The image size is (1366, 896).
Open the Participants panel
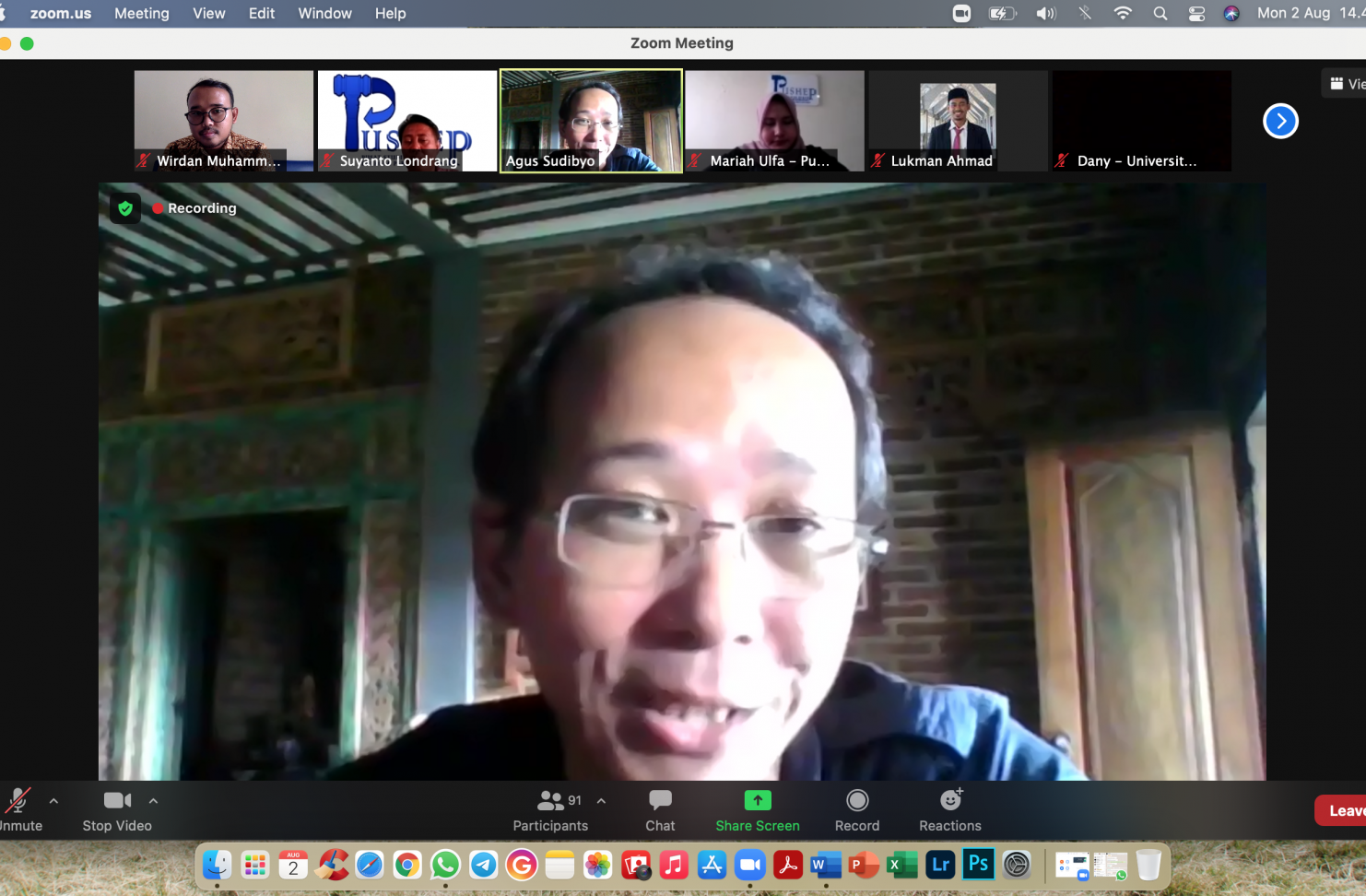coord(550,810)
